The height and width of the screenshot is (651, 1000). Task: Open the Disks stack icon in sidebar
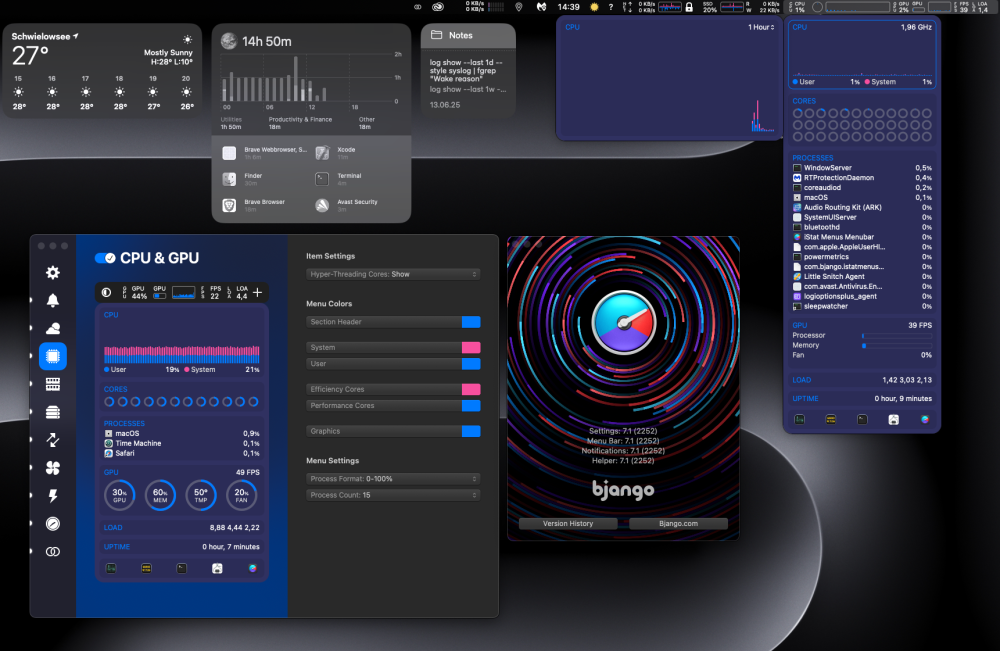[x=53, y=413]
